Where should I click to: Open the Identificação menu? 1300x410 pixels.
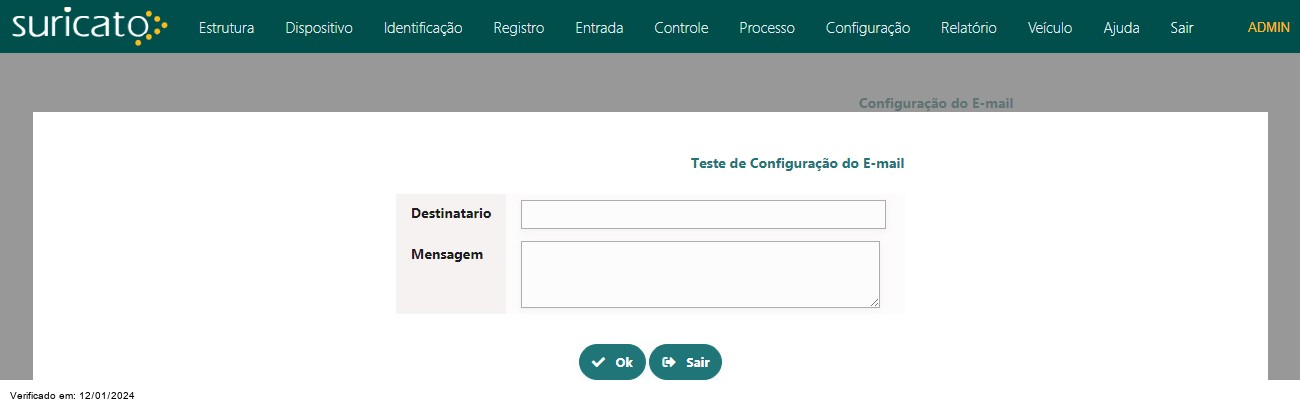point(423,28)
